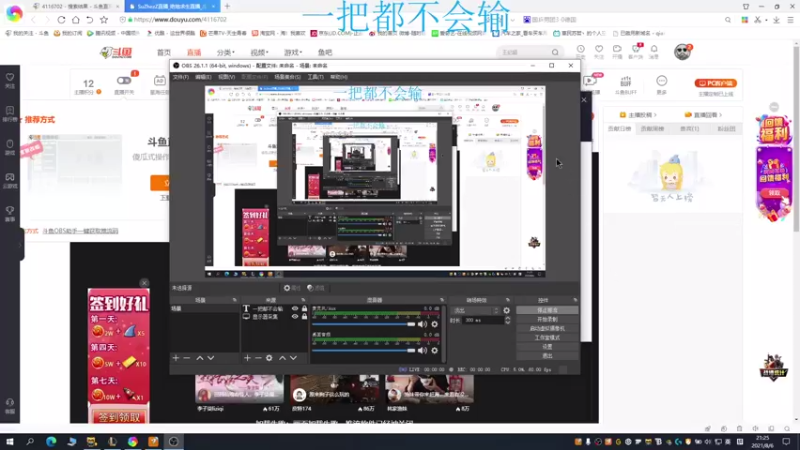The height and width of the screenshot is (450, 800).
Task: Open the transition type dropdown
Action: pyautogui.click(x=476, y=310)
